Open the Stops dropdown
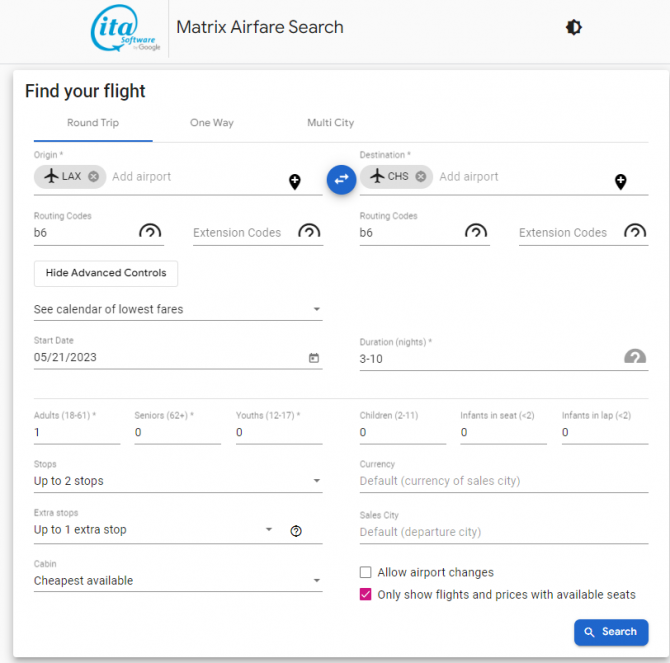 (x=178, y=481)
